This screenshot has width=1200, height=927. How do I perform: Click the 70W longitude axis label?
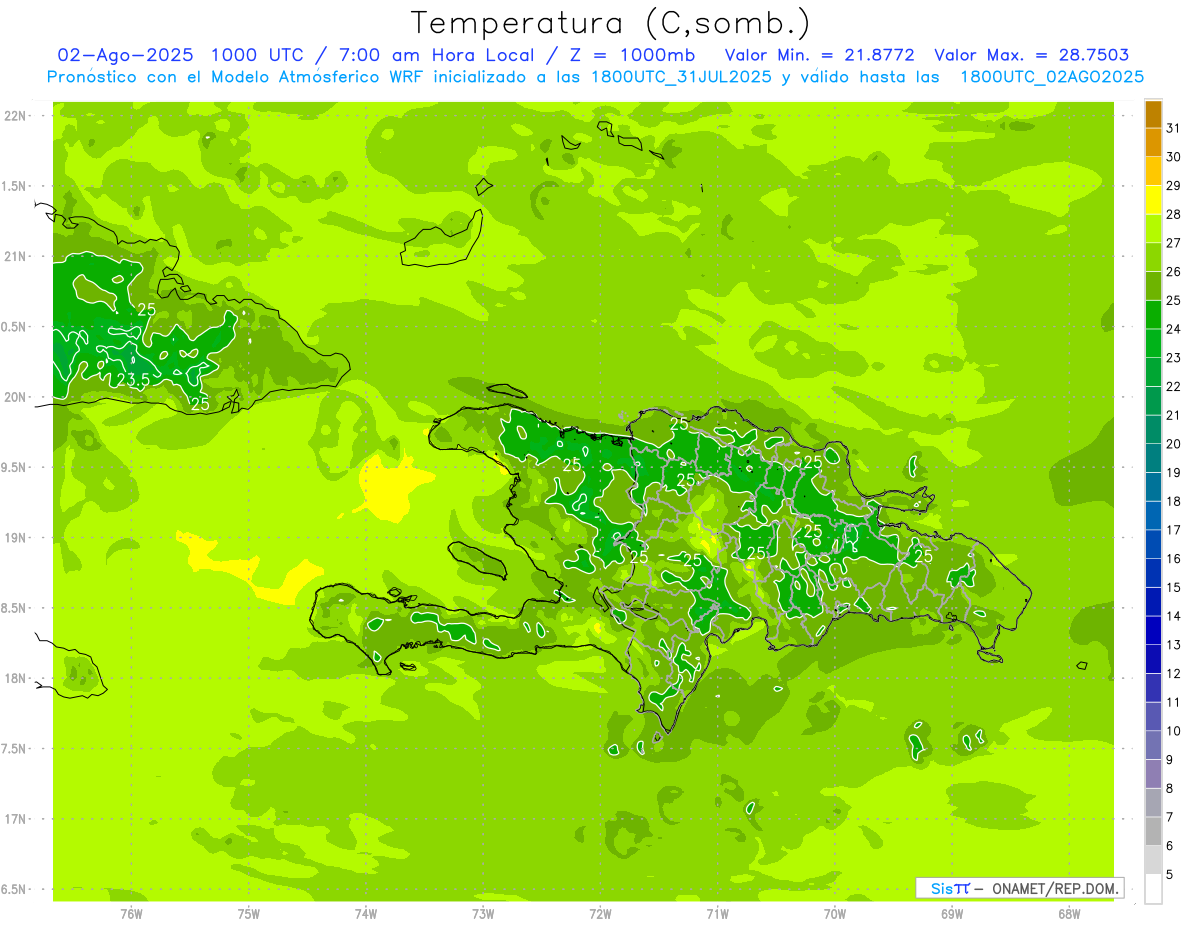pyautogui.click(x=835, y=913)
